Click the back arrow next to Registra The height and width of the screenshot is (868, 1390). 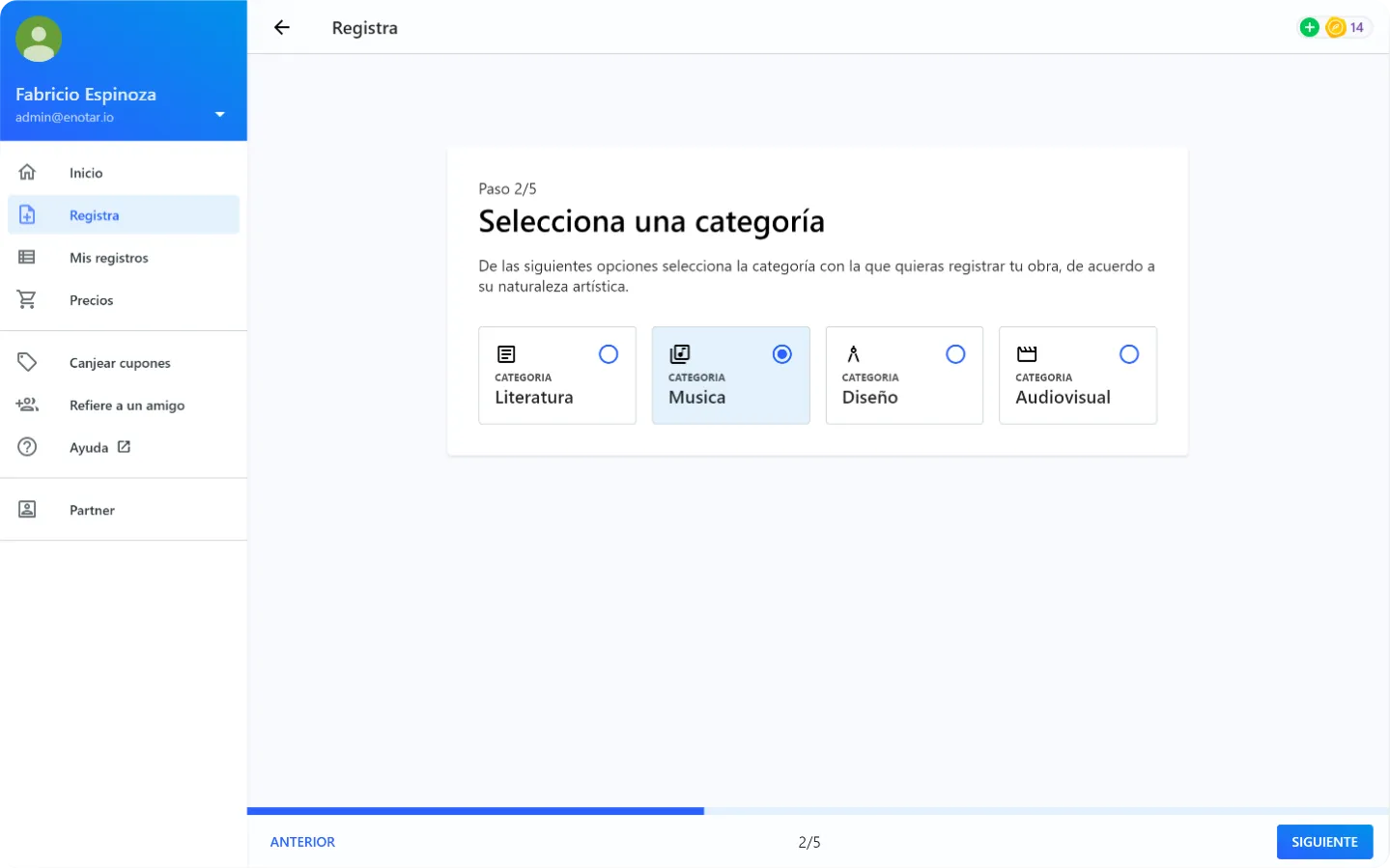point(281,27)
